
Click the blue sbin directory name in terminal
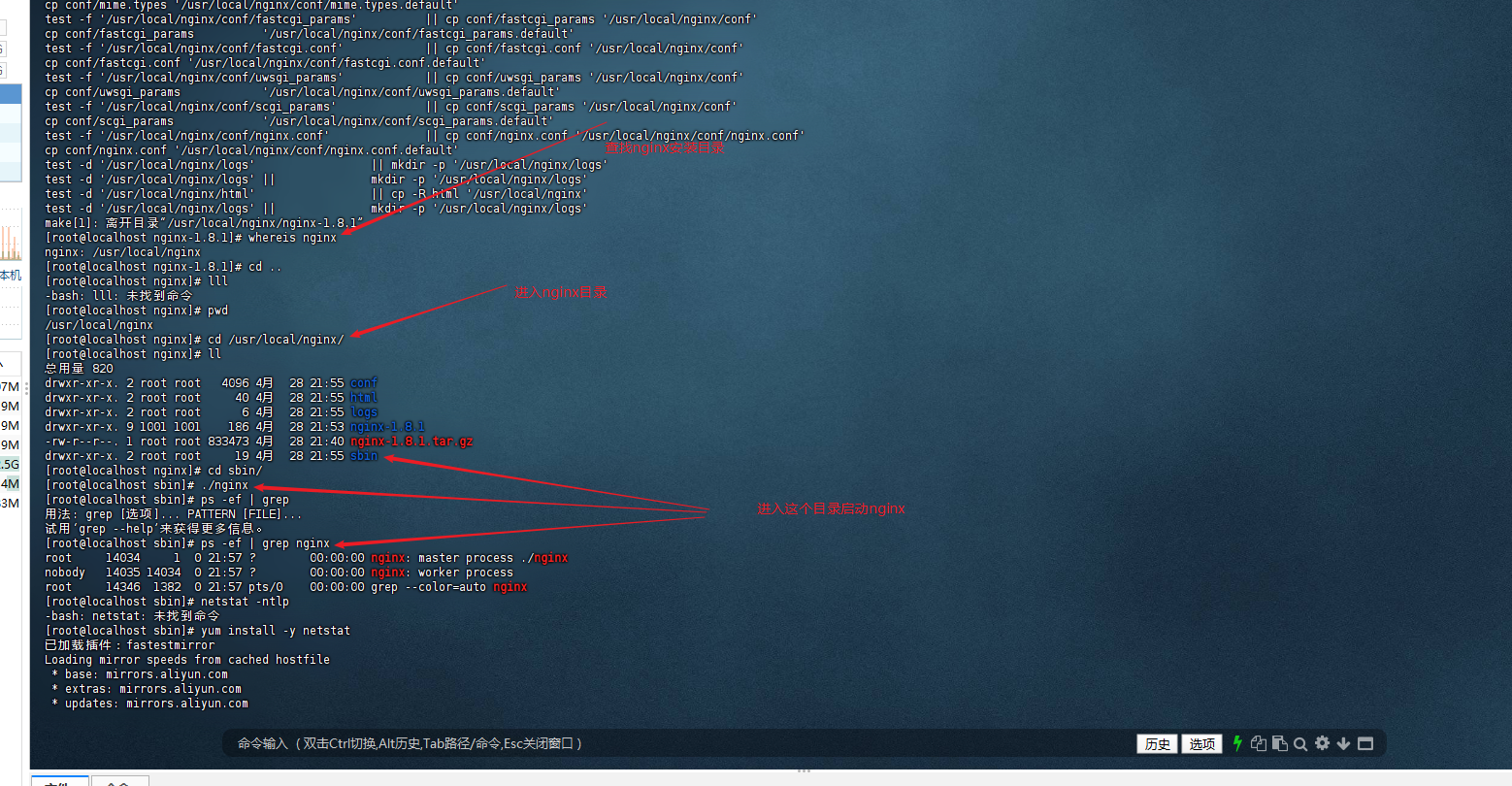tap(363, 455)
